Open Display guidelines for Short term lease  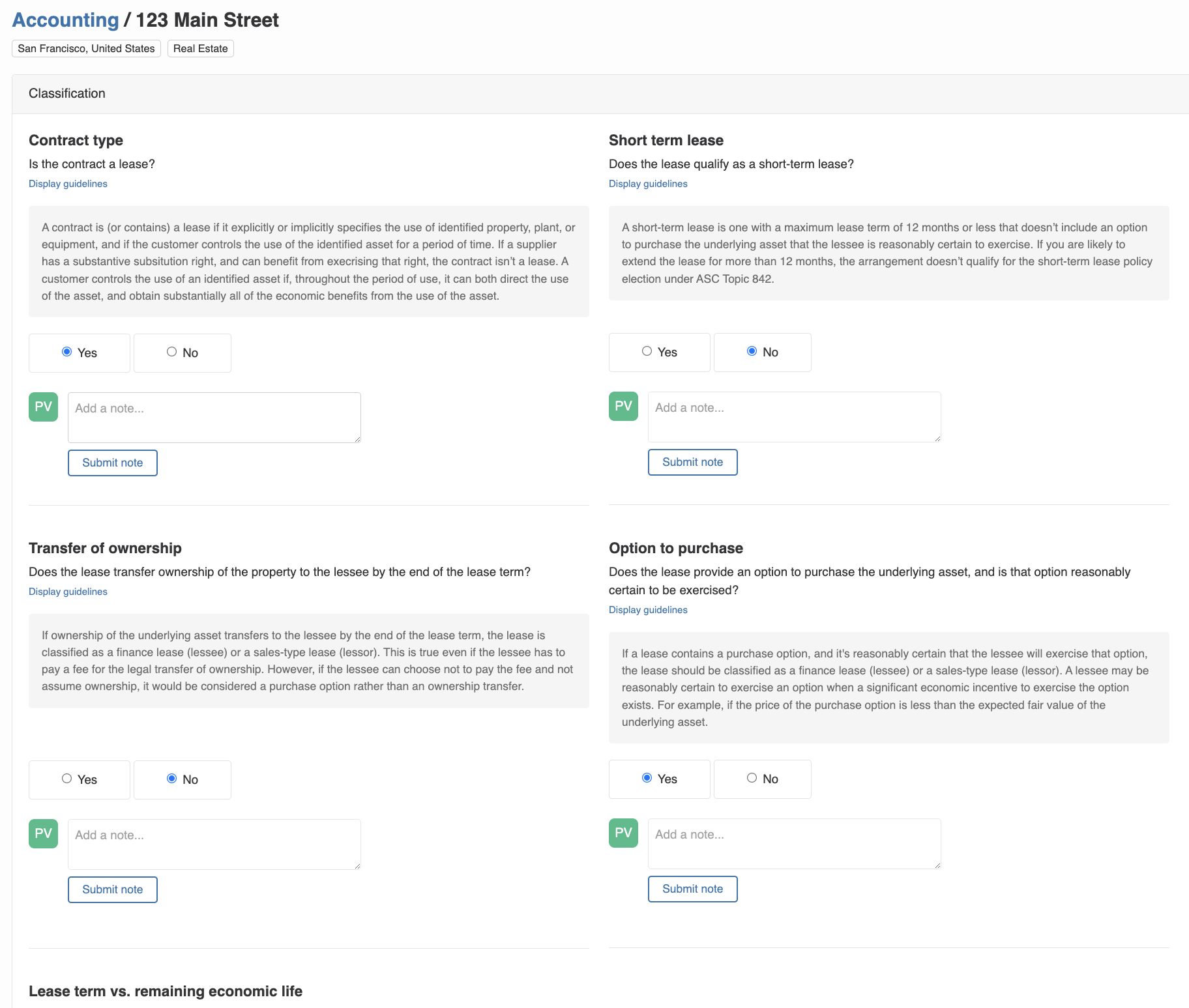click(647, 184)
